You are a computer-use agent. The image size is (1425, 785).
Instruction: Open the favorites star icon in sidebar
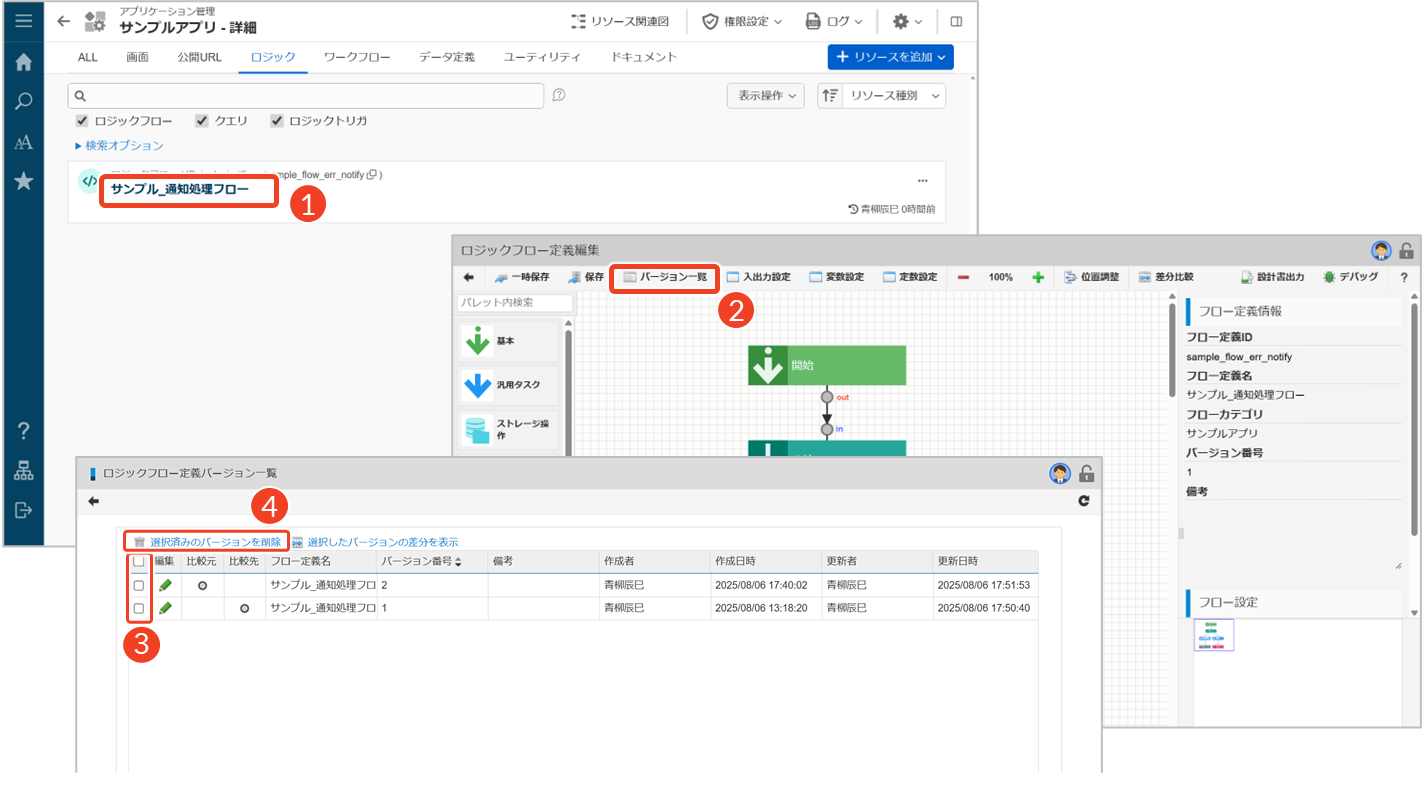[x=24, y=181]
